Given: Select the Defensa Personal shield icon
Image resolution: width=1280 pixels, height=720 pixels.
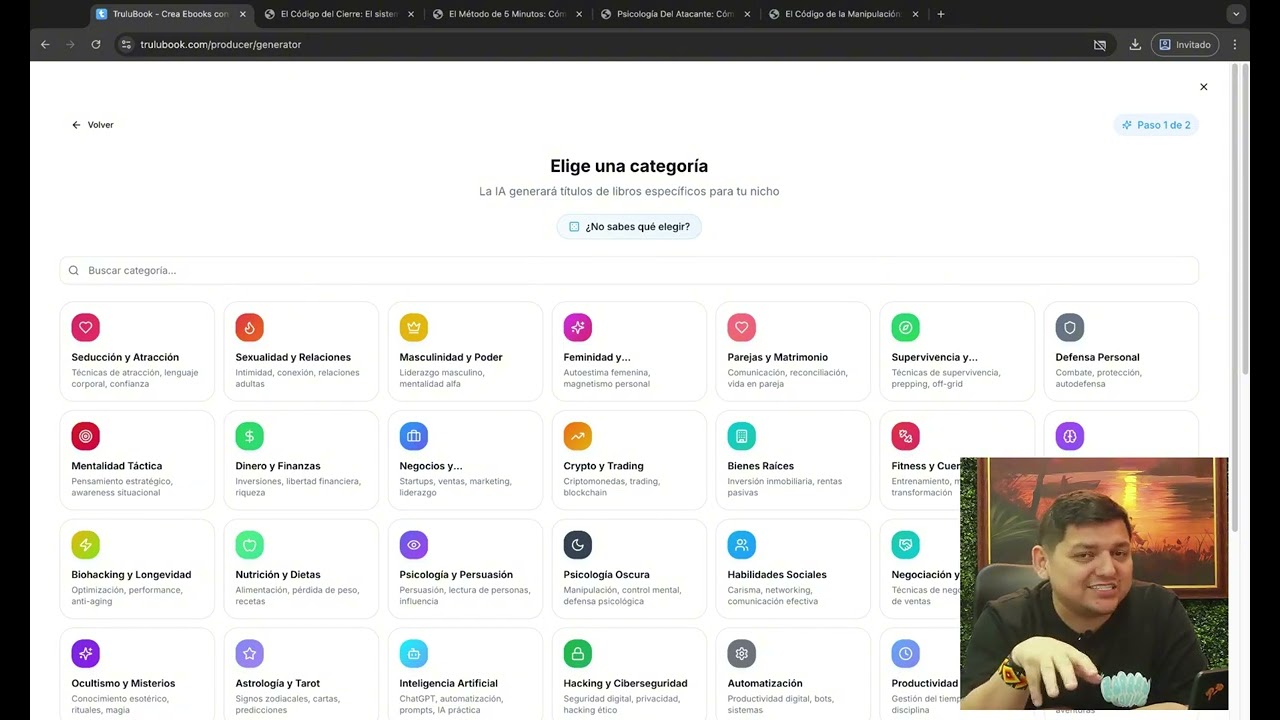Looking at the screenshot, I should click(x=1069, y=327).
